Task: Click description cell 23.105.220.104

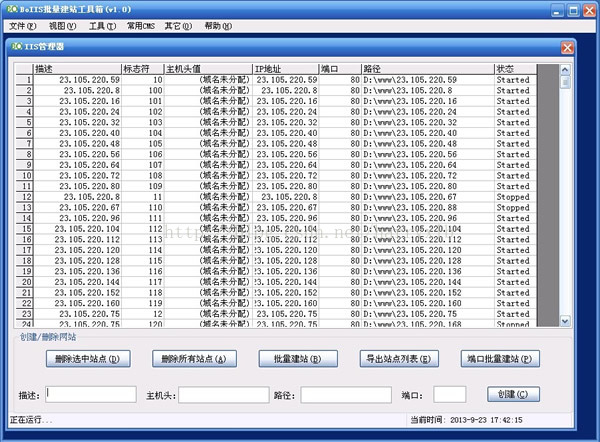Action: 77,229
